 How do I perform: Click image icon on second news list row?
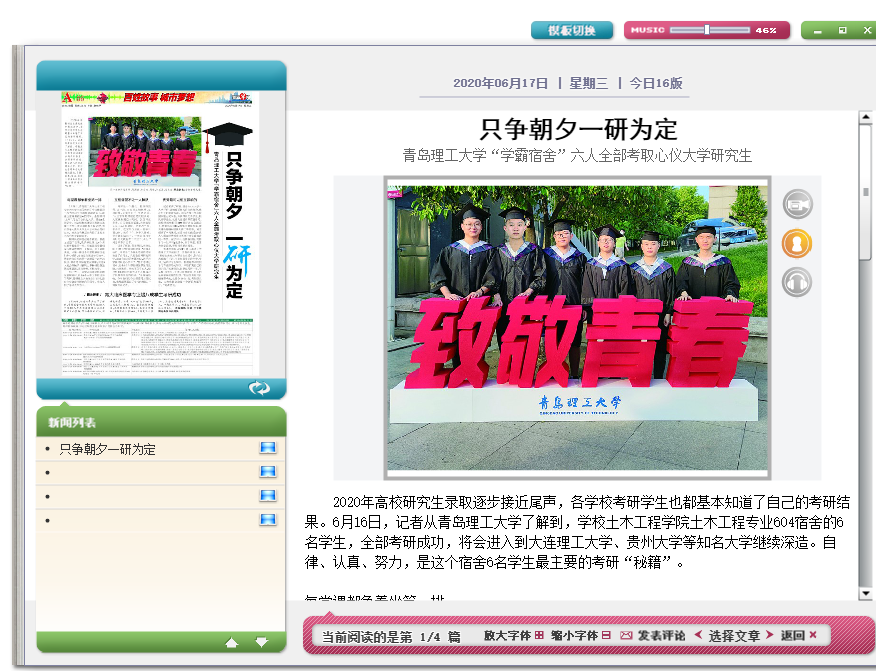point(267,472)
